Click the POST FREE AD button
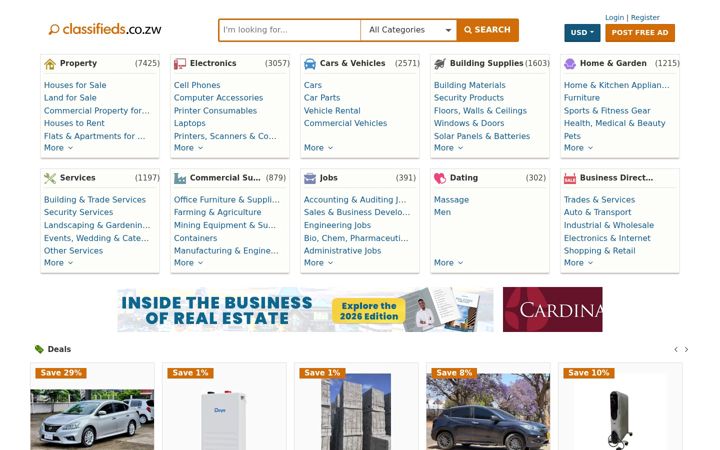 pyautogui.click(x=640, y=33)
